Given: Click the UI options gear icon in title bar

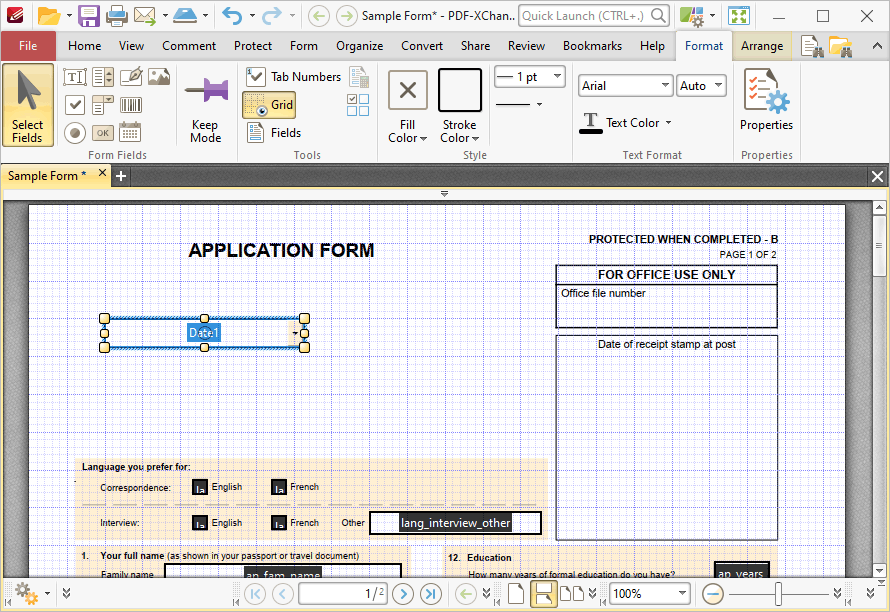Looking at the screenshot, I should [x=692, y=16].
